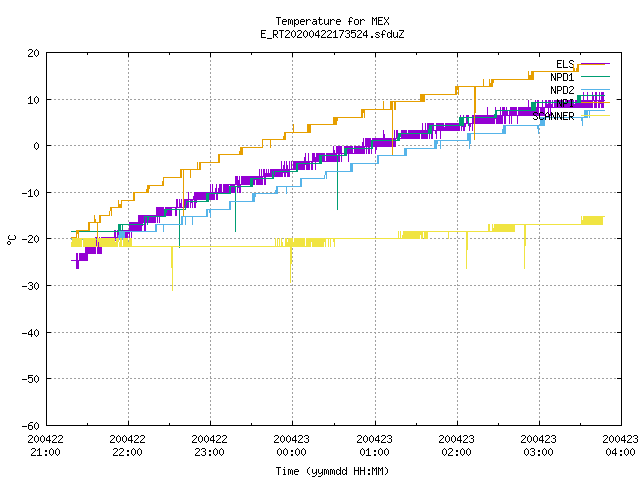Click the x-axis label 200423 03:00
This screenshot has width=640, height=480.
click(x=539, y=446)
